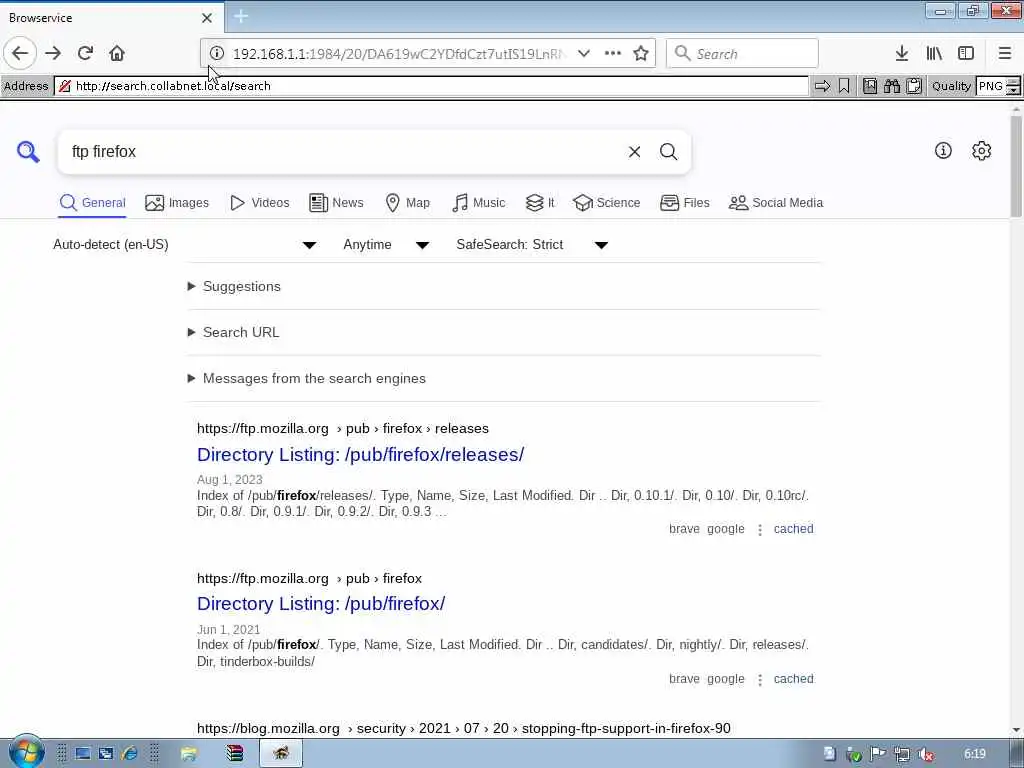Open cached link for /pub/firefox/ result
This screenshot has height=768, width=1024.
point(793,679)
